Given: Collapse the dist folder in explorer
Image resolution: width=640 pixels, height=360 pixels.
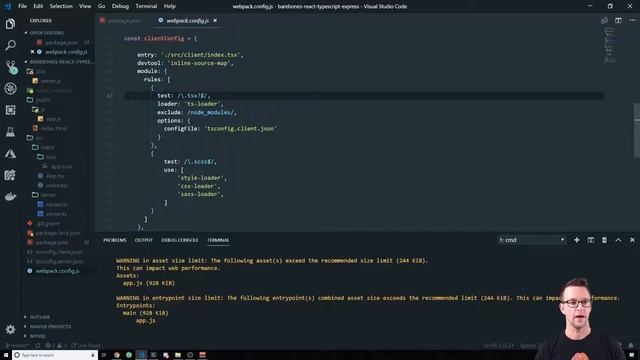Looking at the screenshot, I should click(x=41, y=71).
